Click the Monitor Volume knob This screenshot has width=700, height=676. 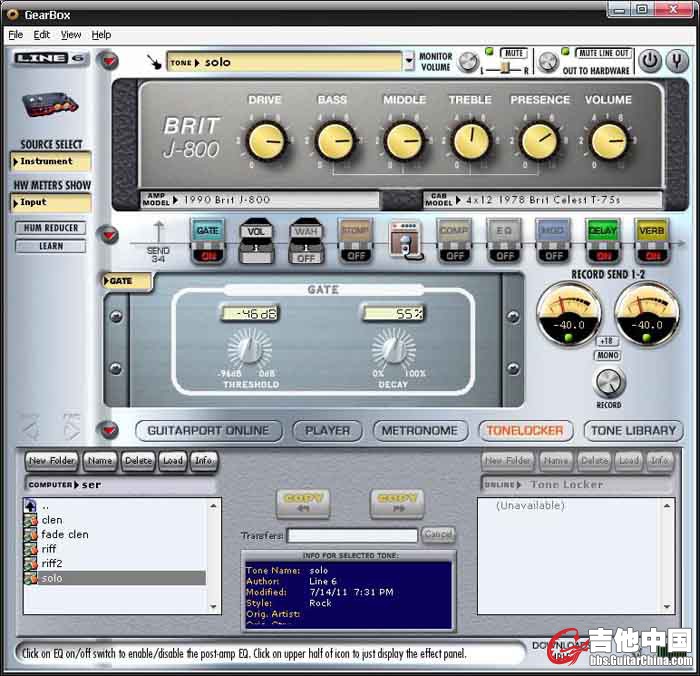(x=468, y=62)
